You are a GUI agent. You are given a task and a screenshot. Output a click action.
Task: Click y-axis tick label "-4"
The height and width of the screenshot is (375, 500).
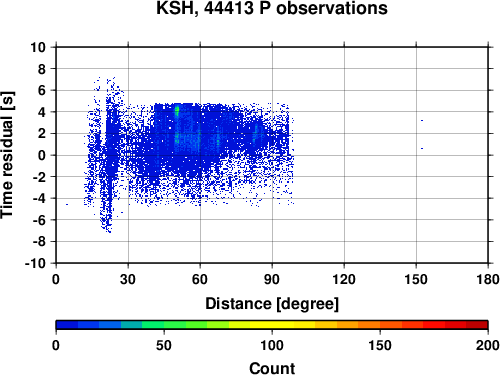tap(39, 199)
